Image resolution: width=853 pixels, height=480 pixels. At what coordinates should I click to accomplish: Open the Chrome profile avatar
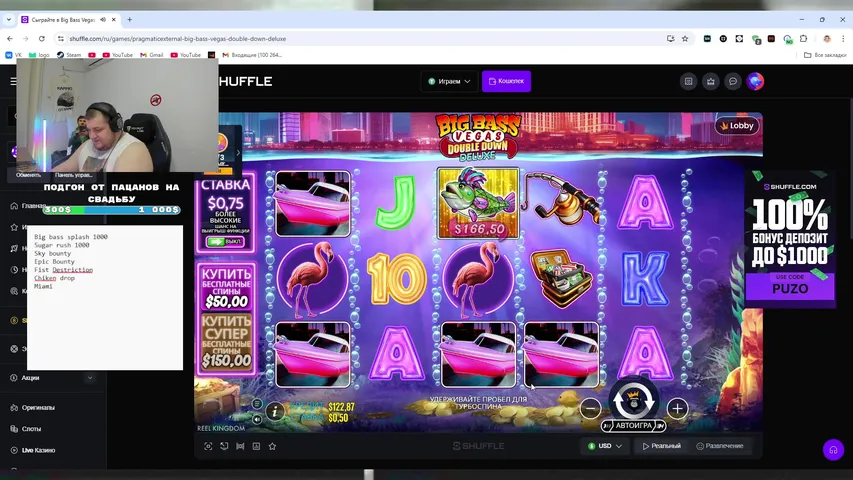pyautogui.click(x=827, y=39)
